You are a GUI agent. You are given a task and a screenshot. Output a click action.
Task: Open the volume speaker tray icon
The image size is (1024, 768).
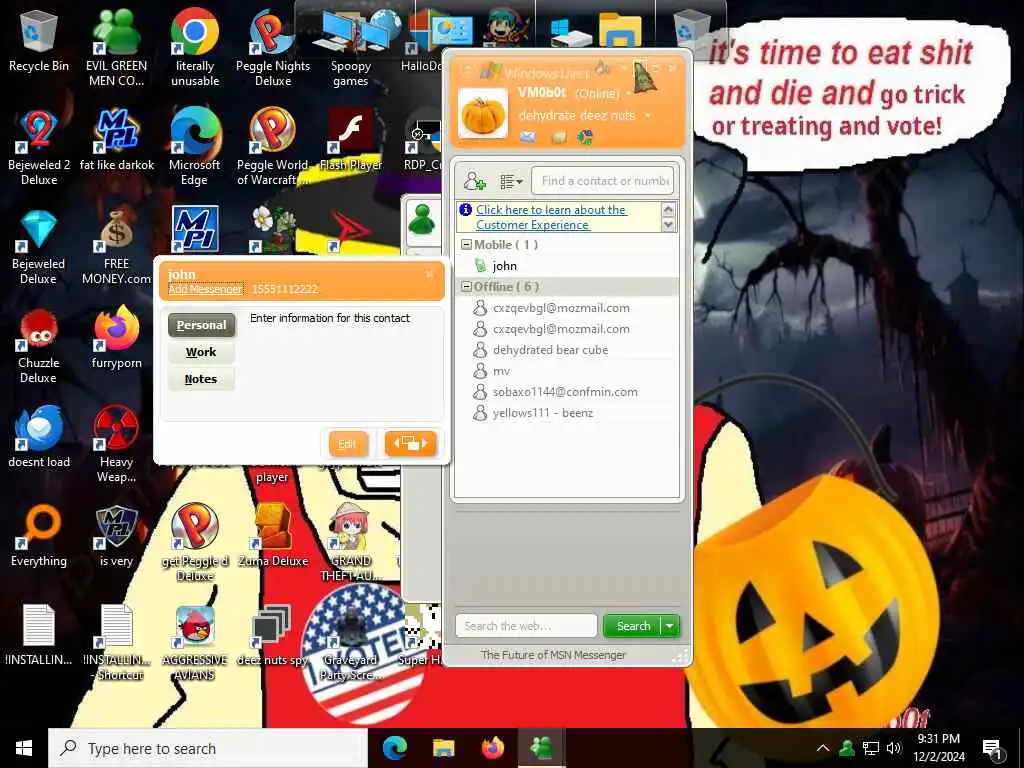pos(894,748)
